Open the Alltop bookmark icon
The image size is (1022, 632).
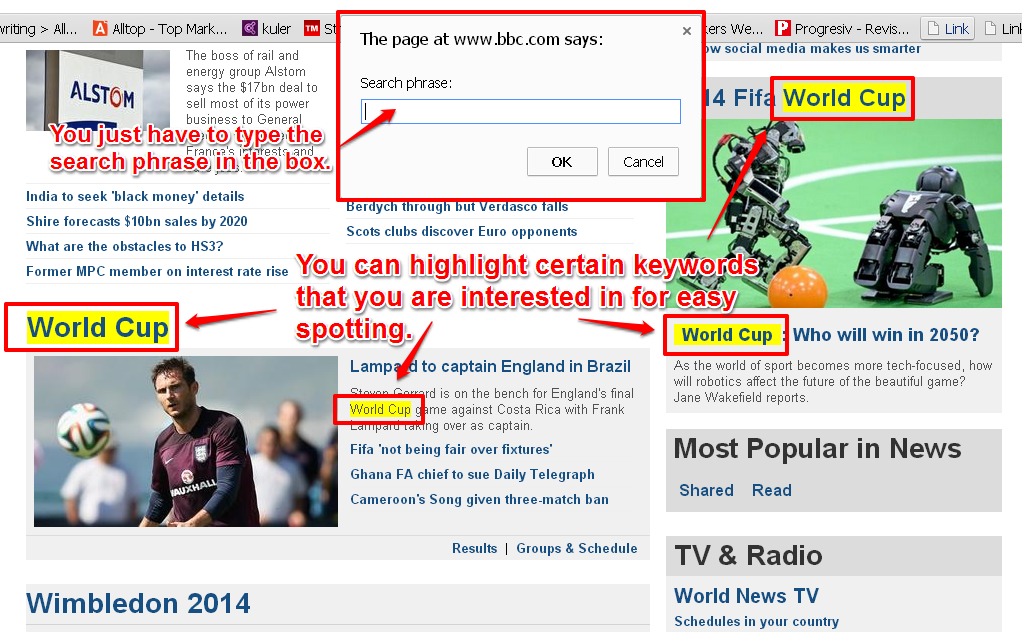coord(100,29)
